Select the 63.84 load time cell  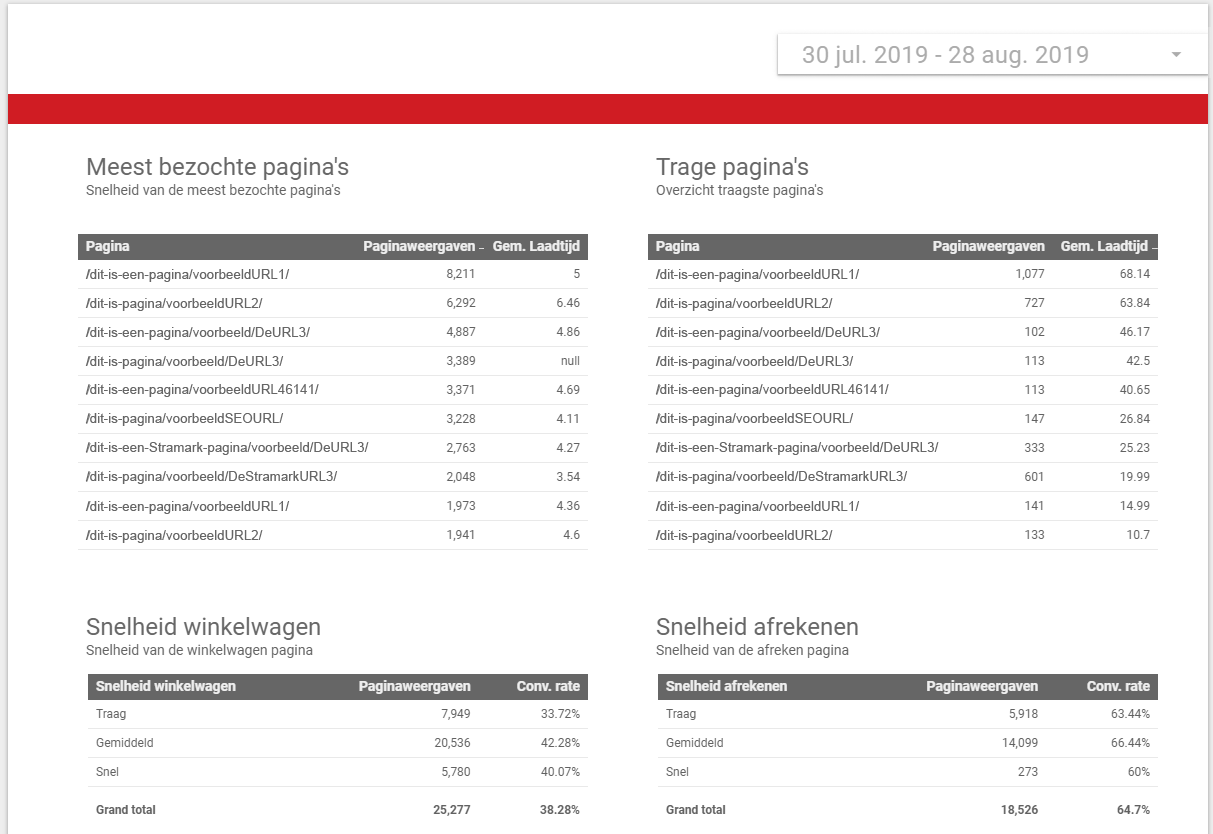1135,303
